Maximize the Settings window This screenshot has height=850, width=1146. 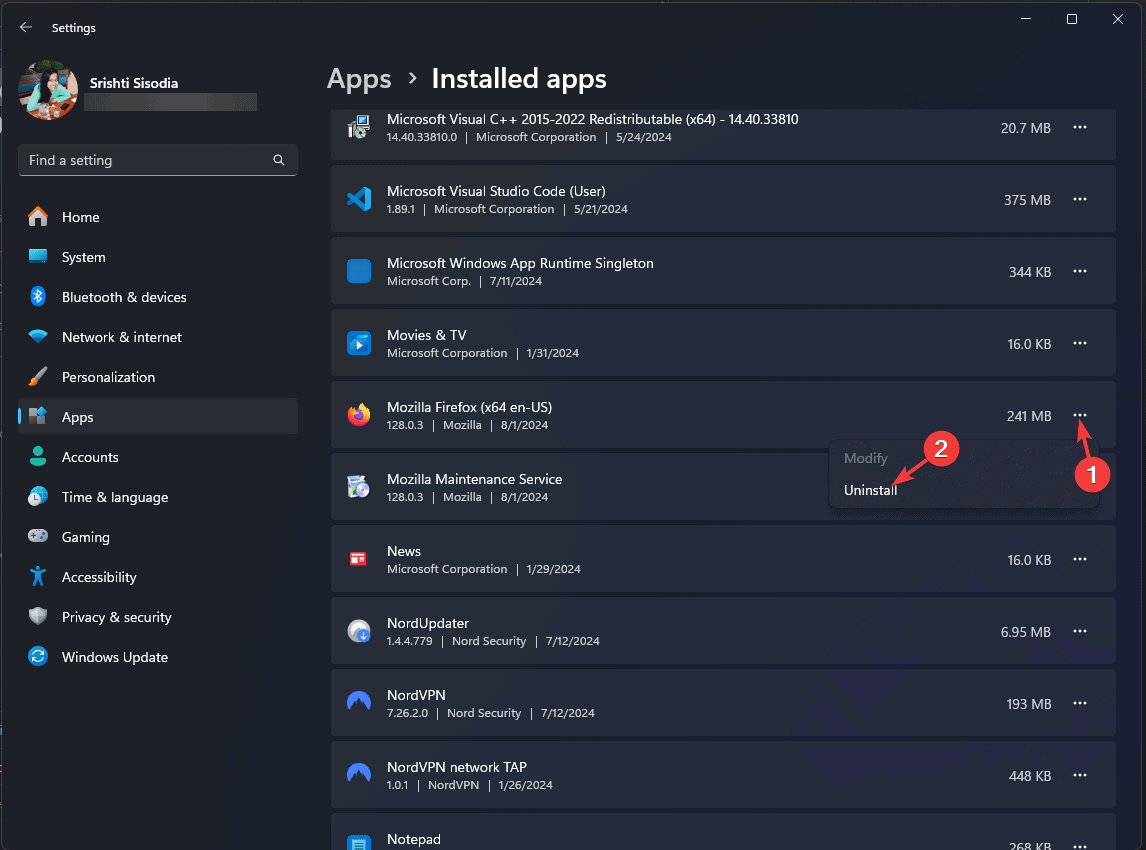[x=1072, y=19]
